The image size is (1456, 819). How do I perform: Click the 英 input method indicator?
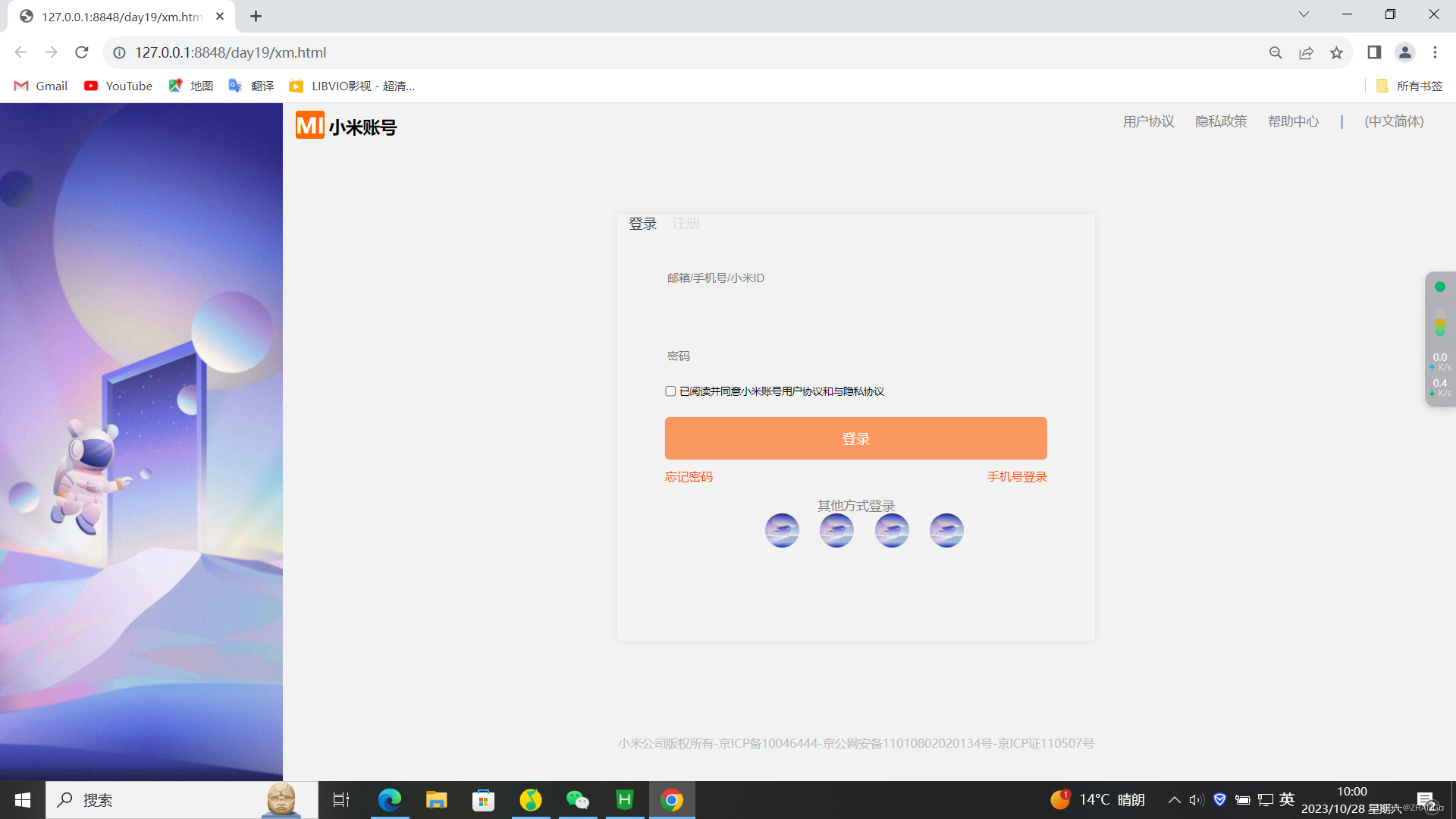click(x=1287, y=799)
